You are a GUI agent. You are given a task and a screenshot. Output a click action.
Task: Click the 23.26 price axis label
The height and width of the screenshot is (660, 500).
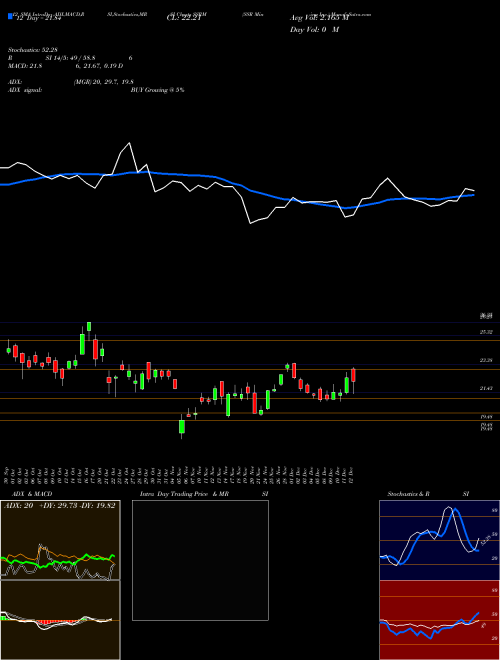[487, 360]
